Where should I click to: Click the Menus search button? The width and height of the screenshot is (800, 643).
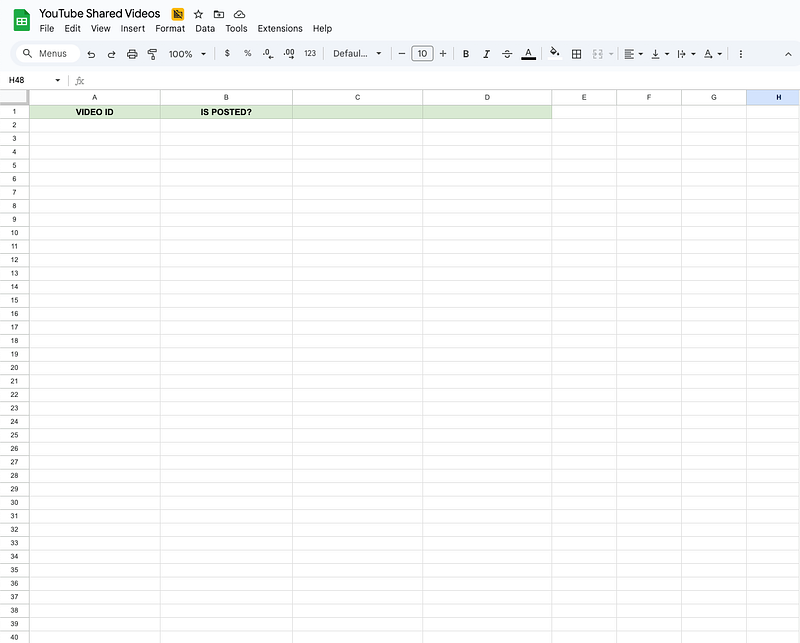[45, 54]
